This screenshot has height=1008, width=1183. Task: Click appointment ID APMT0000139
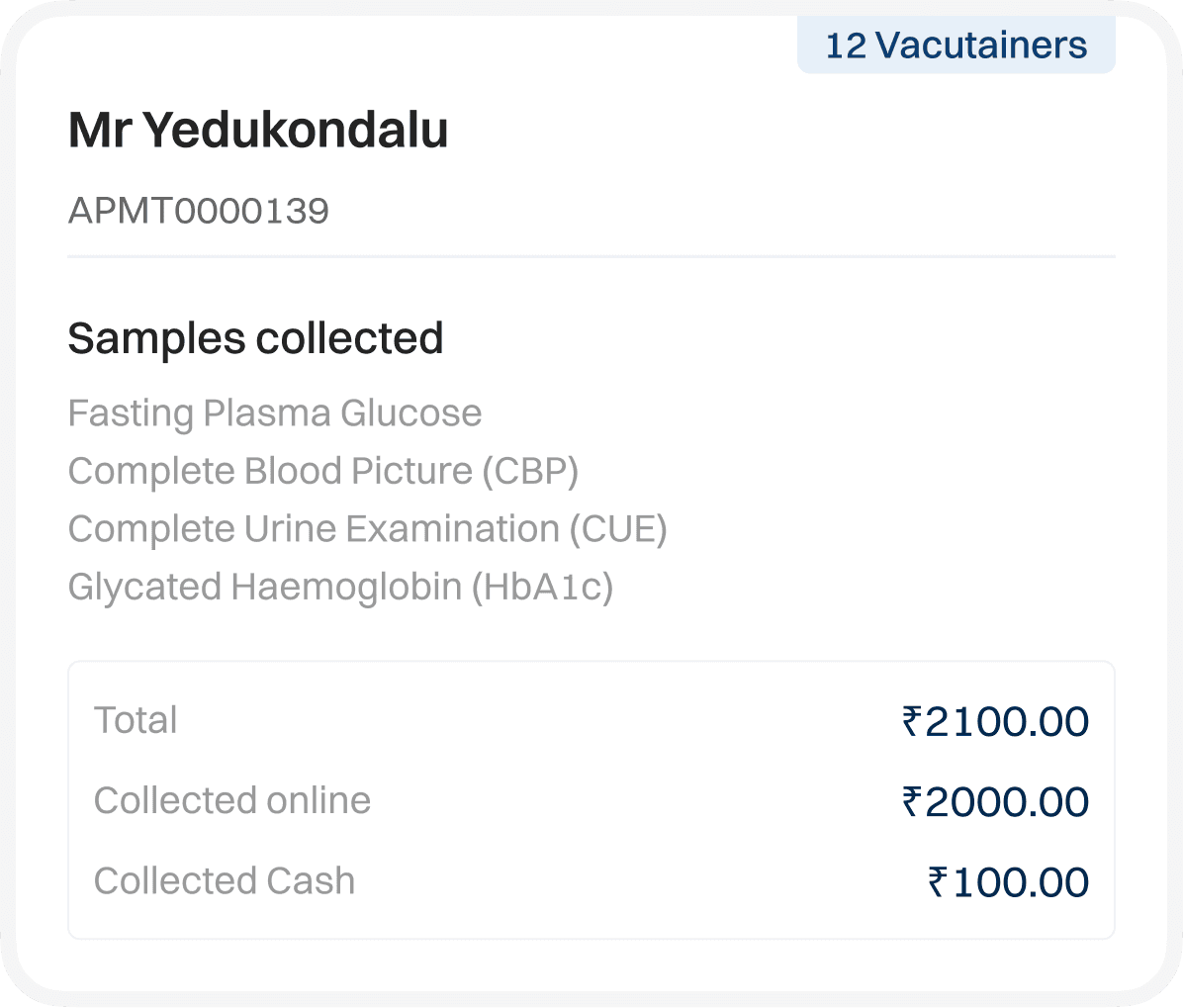pyautogui.click(x=198, y=211)
